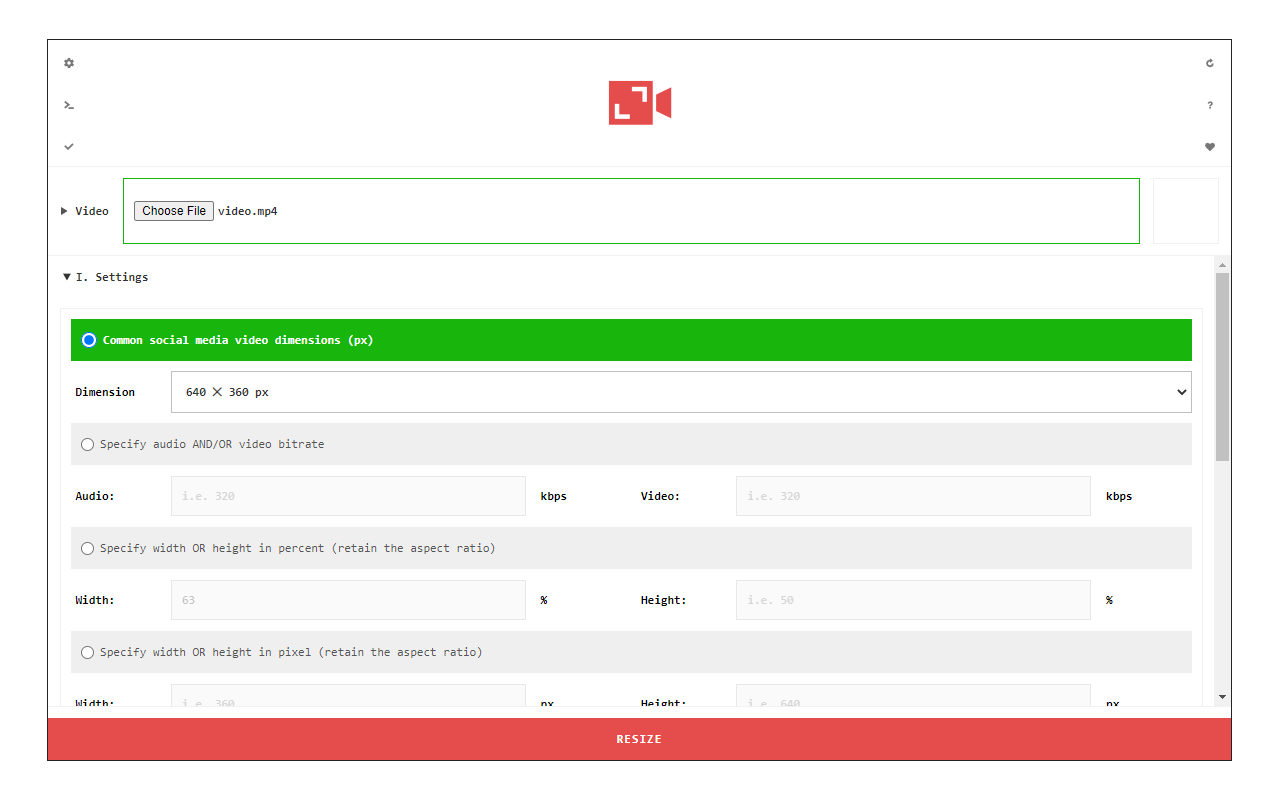Open help via question mark icon
Image resolution: width=1280 pixels, height=800 pixels.
[x=1209, y=105]
